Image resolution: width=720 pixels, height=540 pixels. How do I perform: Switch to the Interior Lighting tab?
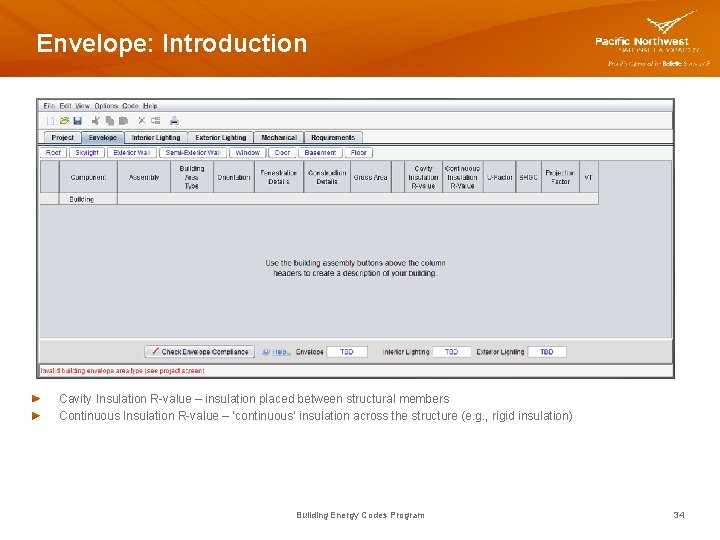(x=156, y=137)
